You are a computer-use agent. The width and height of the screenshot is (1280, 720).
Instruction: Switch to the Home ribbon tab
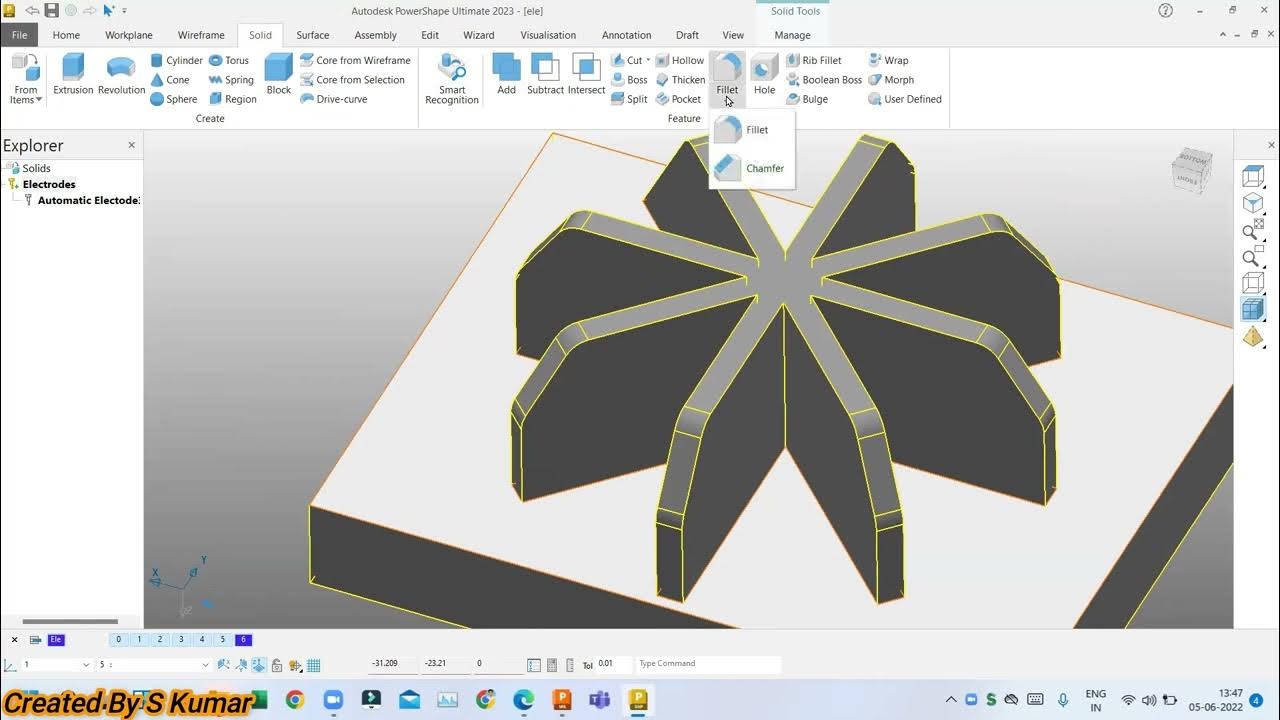pyautogui.click(x=66, y=35)
